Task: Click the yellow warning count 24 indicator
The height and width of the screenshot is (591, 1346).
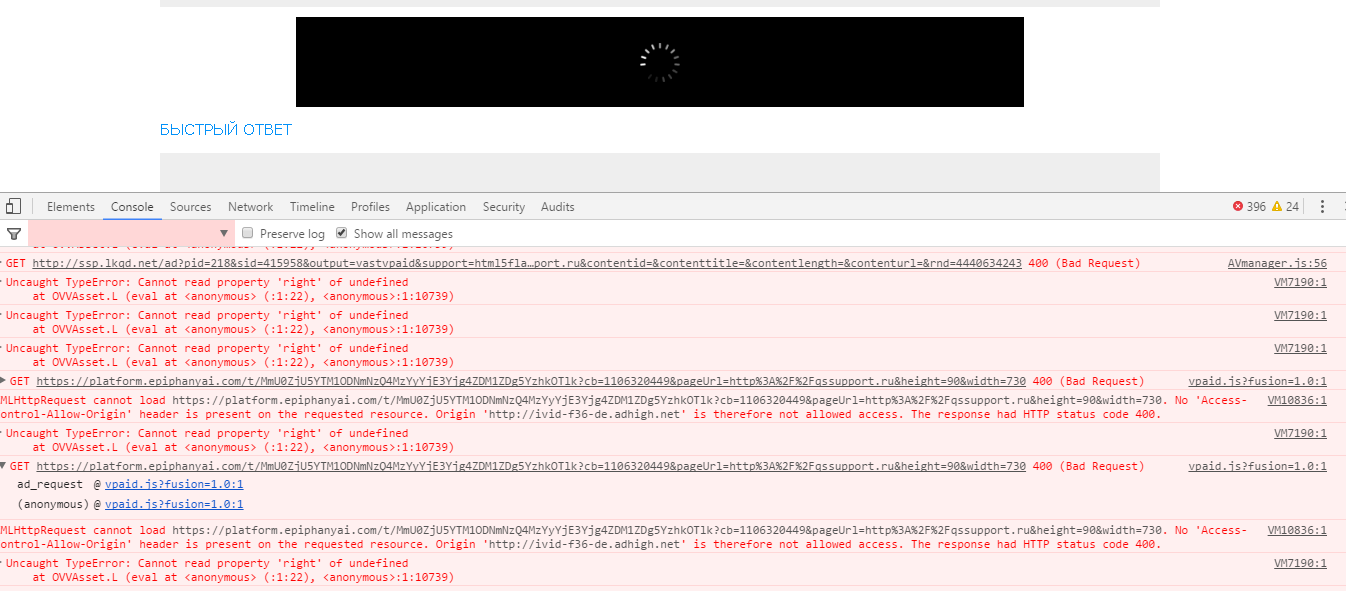Action: [1285, 207]
